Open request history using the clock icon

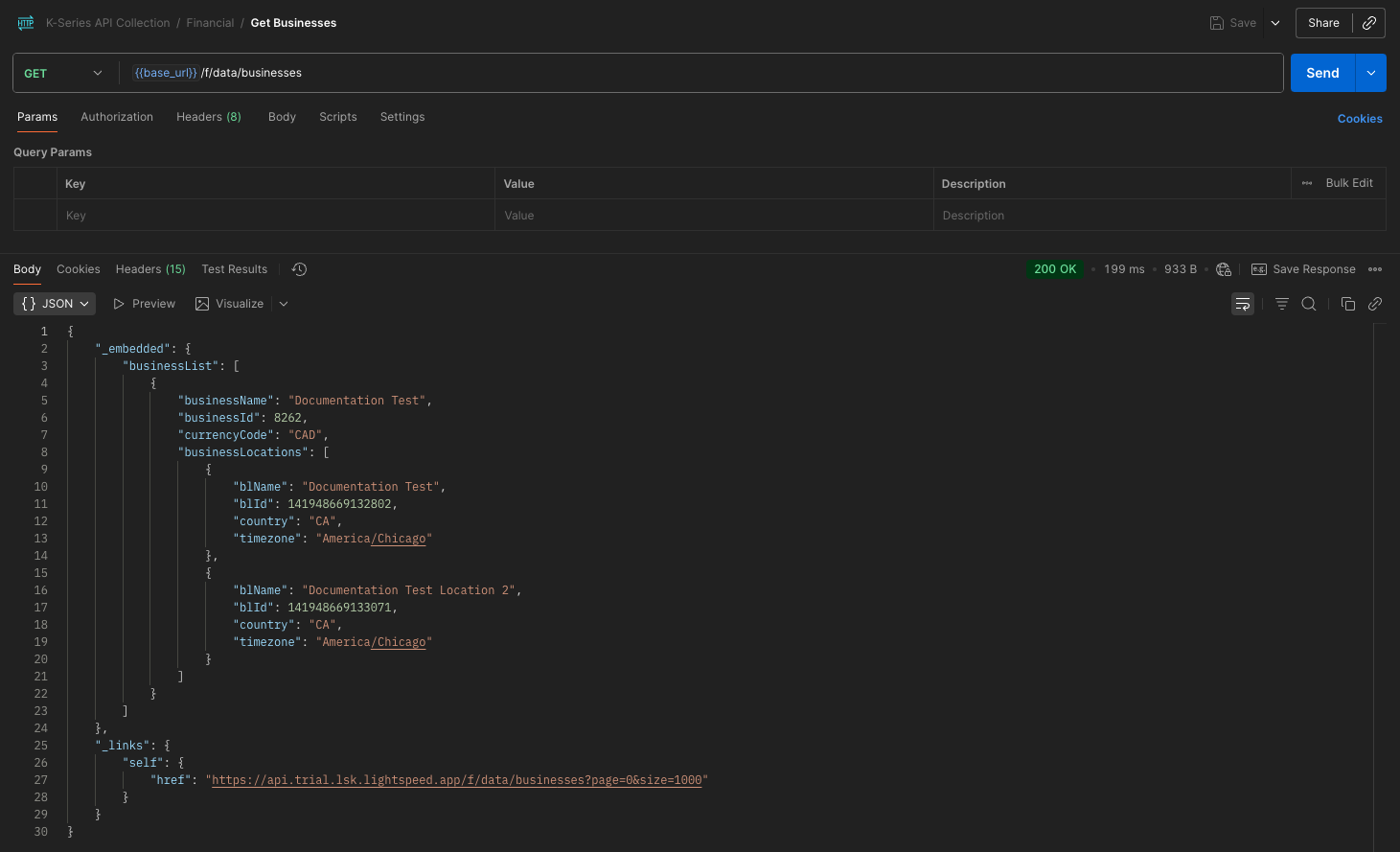click(298, 269)
